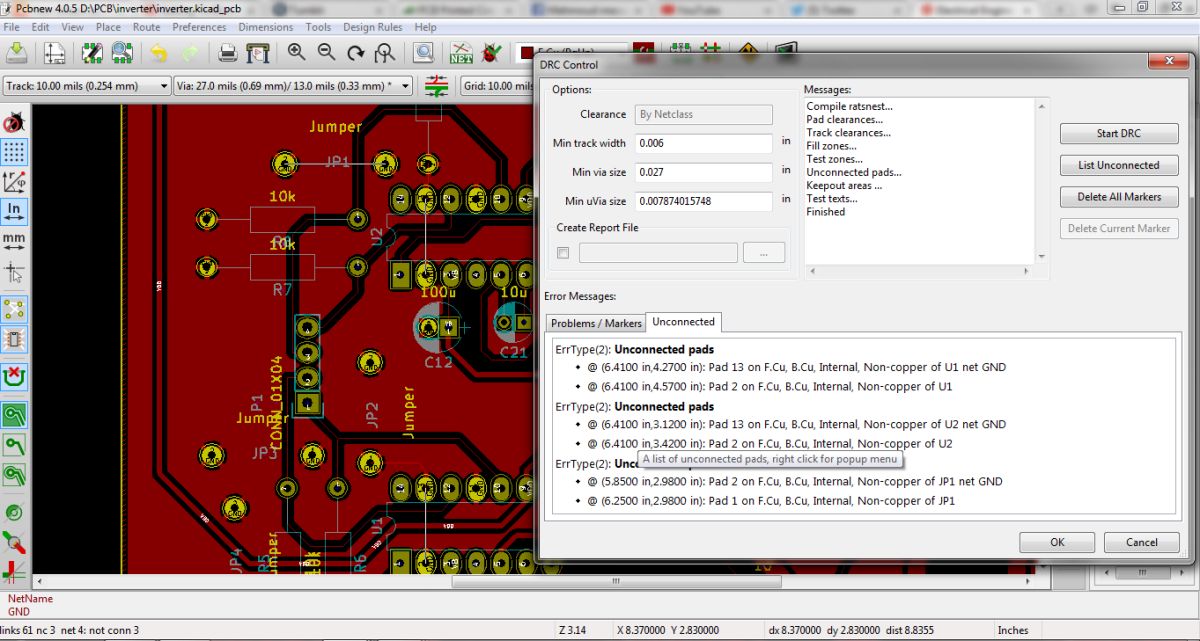Click the Messages box down scroll arrow
The height and width of the screenshot is (641, 1200).
pyautogui.click(x=1042, y=256)
